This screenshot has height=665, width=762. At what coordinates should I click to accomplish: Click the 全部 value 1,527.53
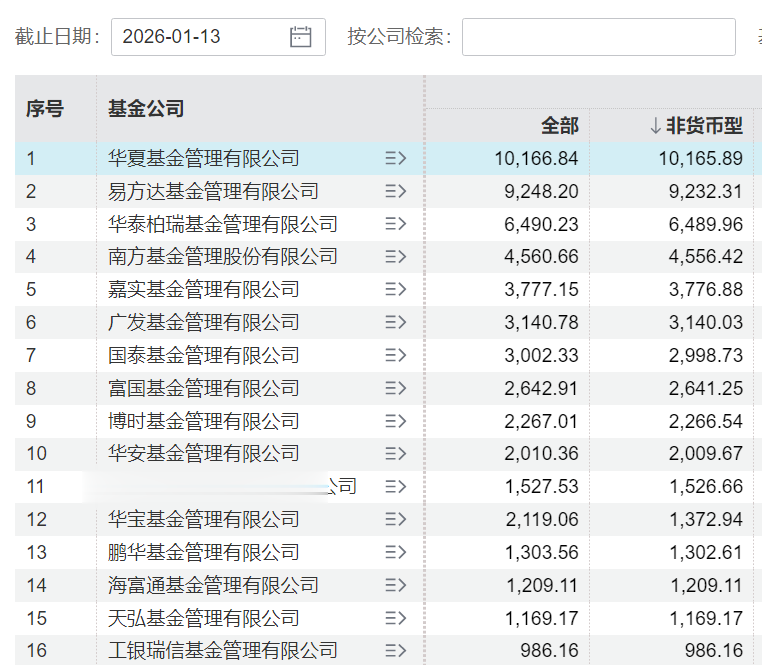coord(541,487)
